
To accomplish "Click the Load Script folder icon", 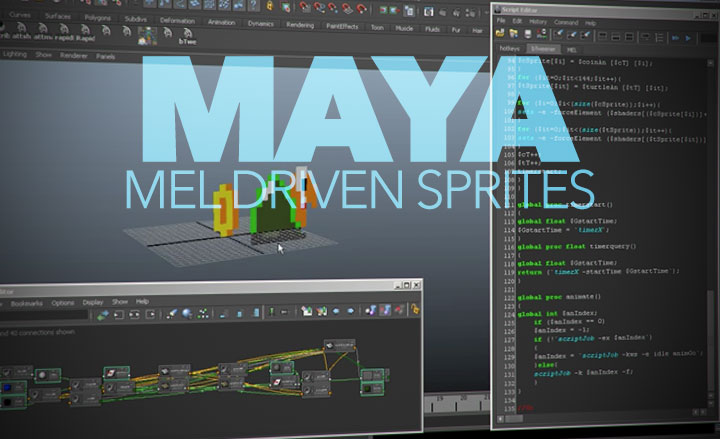I will [500, 33].
